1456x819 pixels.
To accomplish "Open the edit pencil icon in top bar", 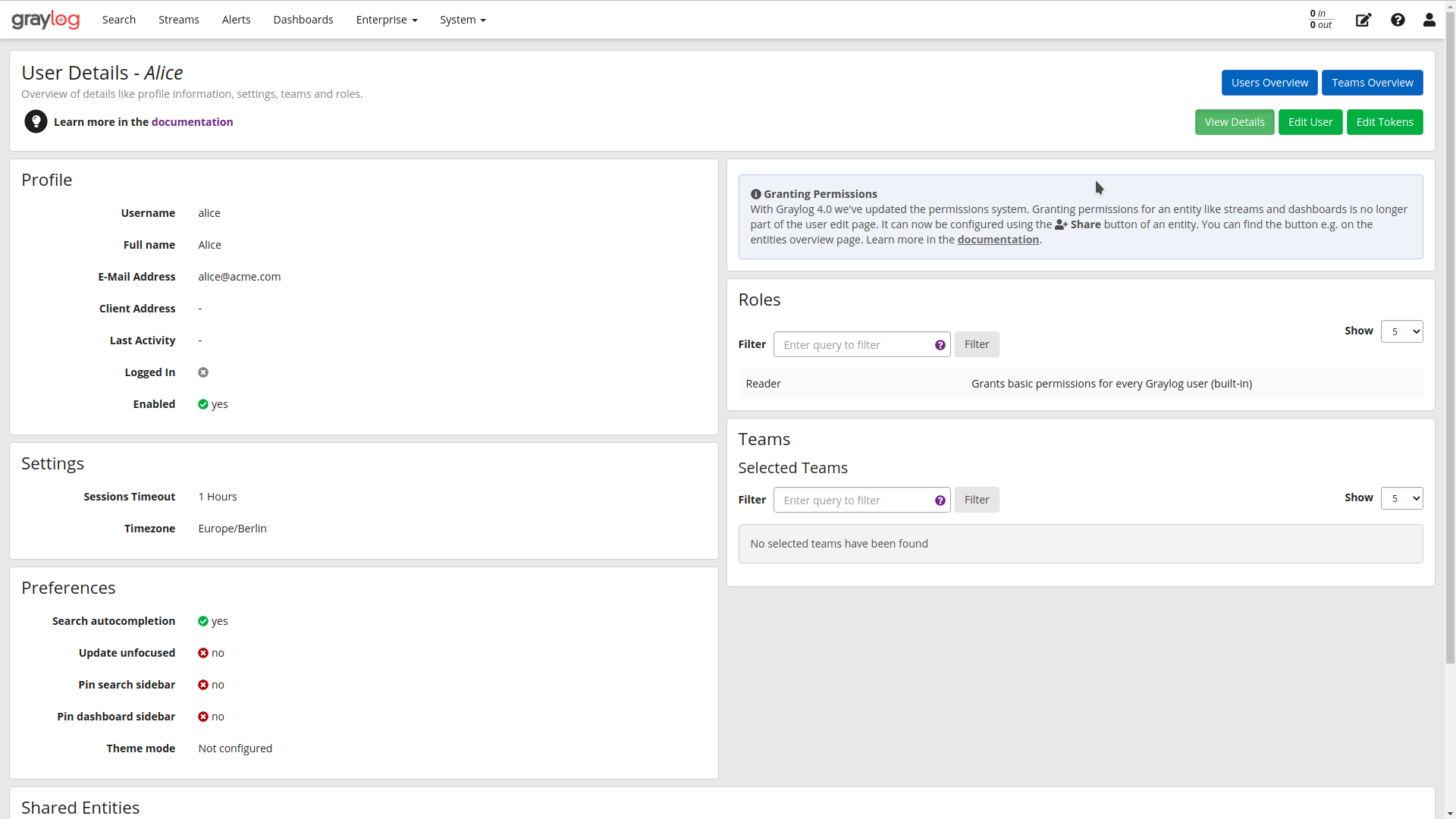I will coord(1363,20).
